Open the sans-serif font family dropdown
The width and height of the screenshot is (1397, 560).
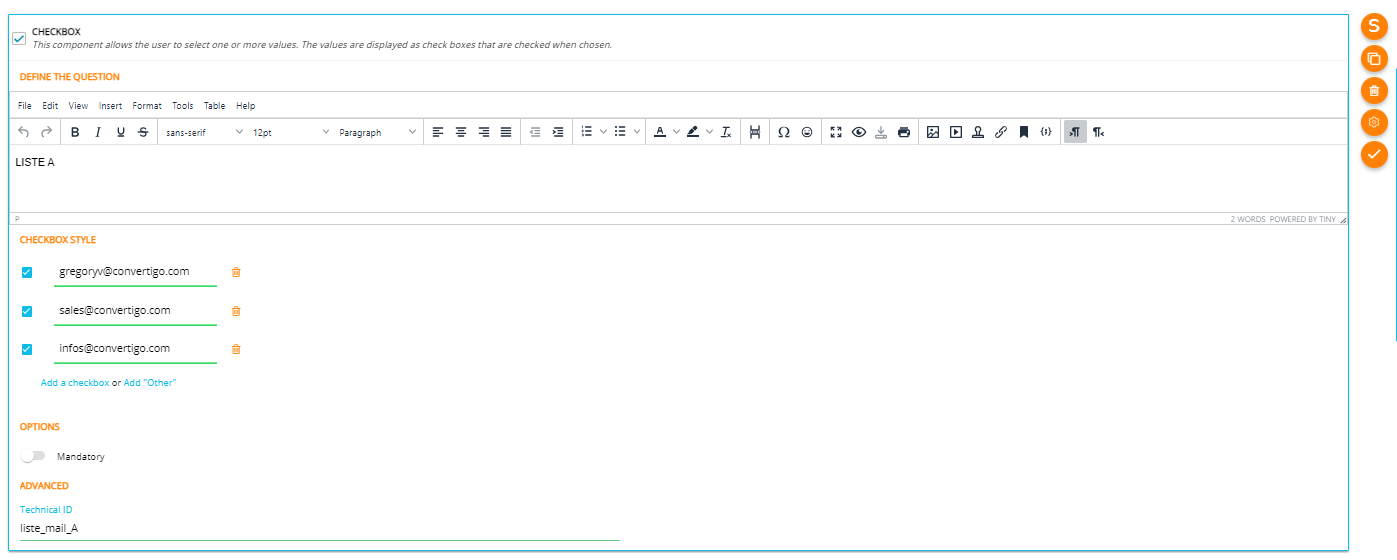[204, 132]
